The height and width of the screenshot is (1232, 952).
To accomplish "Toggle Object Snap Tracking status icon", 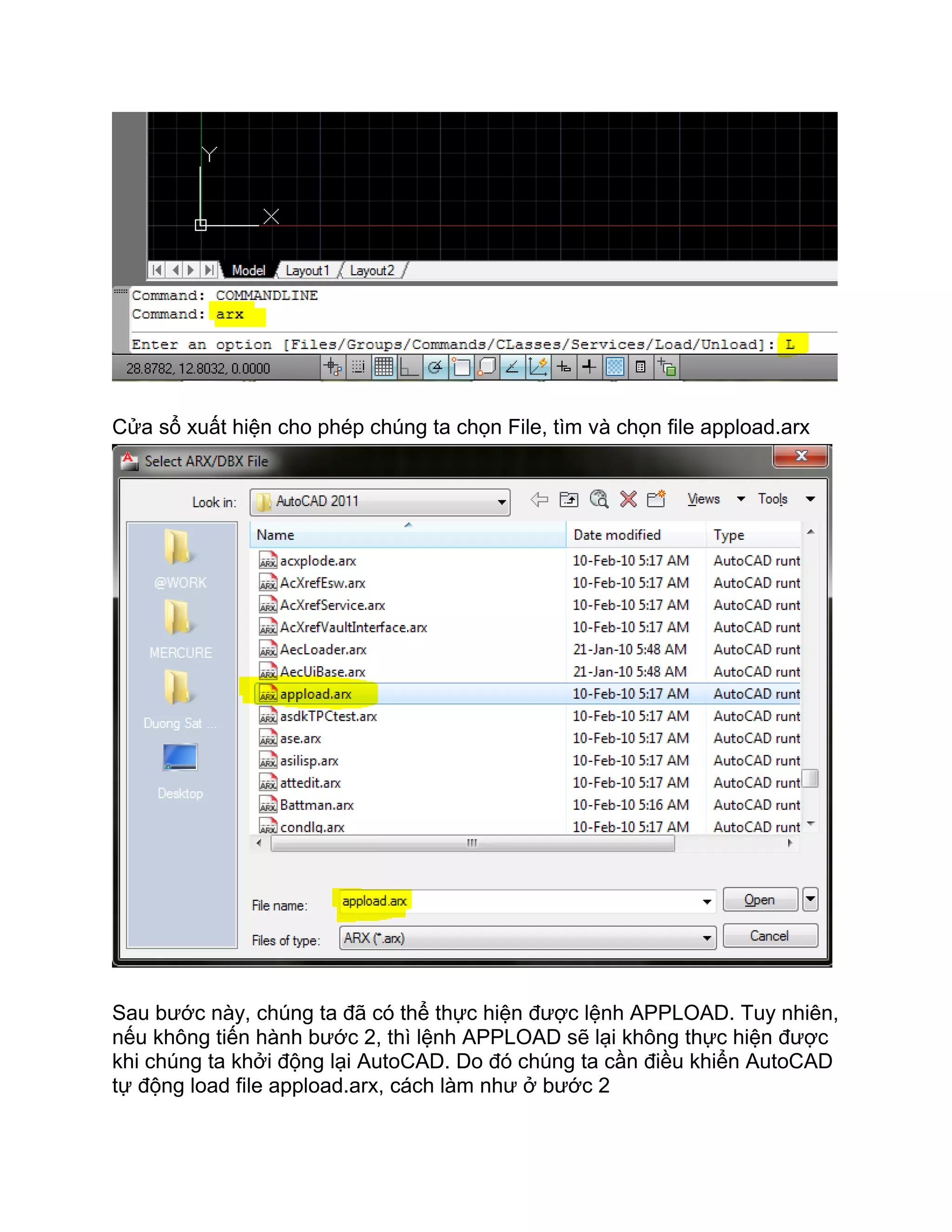I will point(512,367).
